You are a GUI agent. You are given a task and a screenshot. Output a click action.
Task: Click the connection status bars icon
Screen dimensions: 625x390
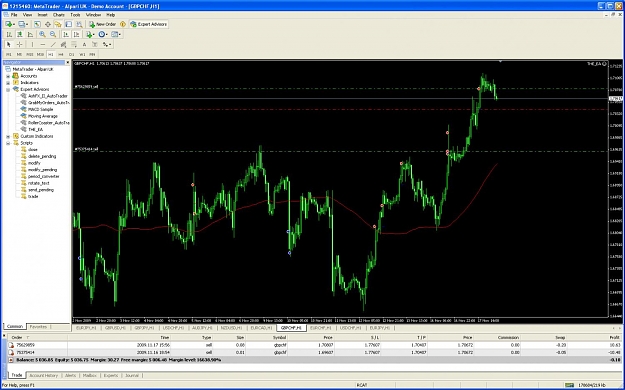pyautogui.click(x=569, y=385)
